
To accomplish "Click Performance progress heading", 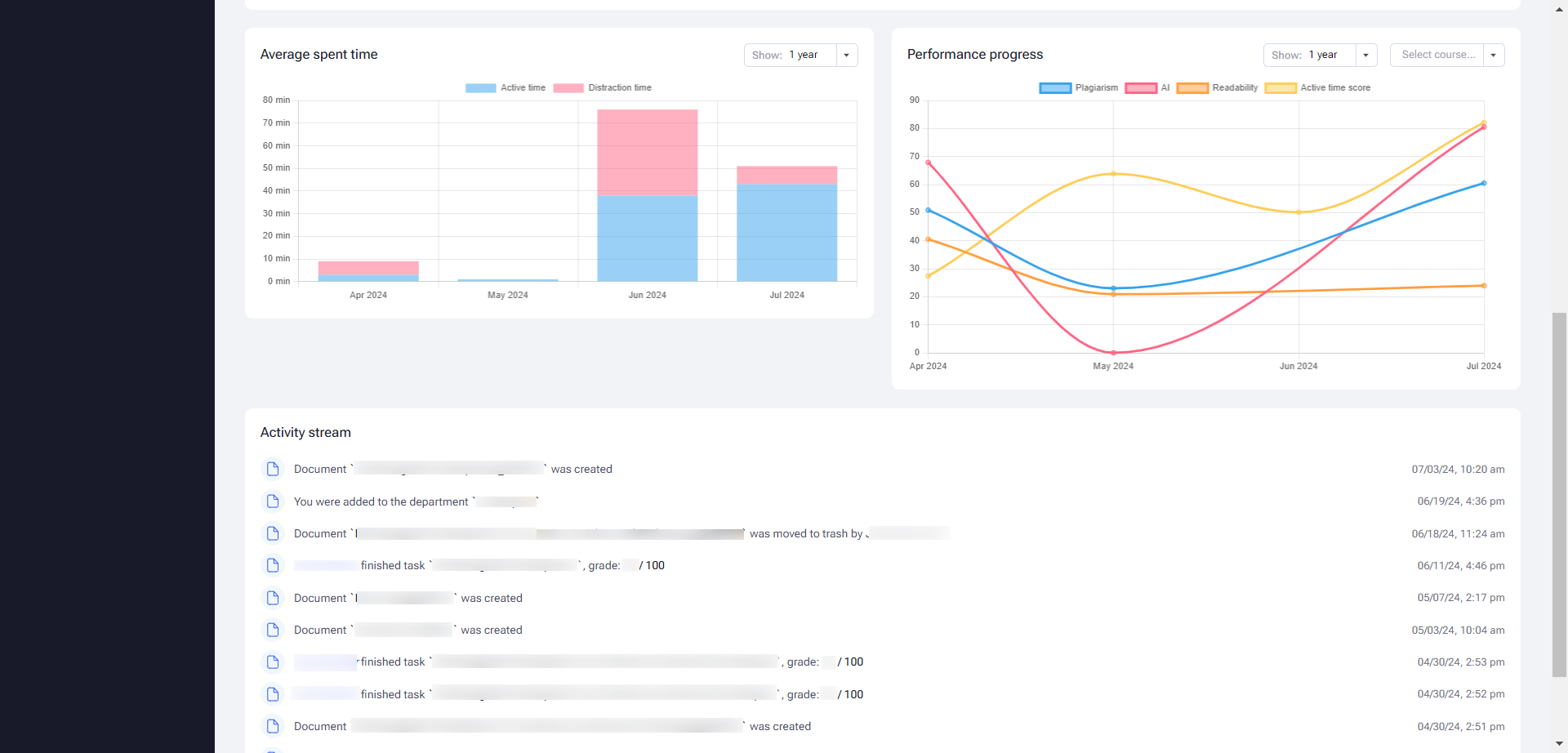I will pos(975,54).
